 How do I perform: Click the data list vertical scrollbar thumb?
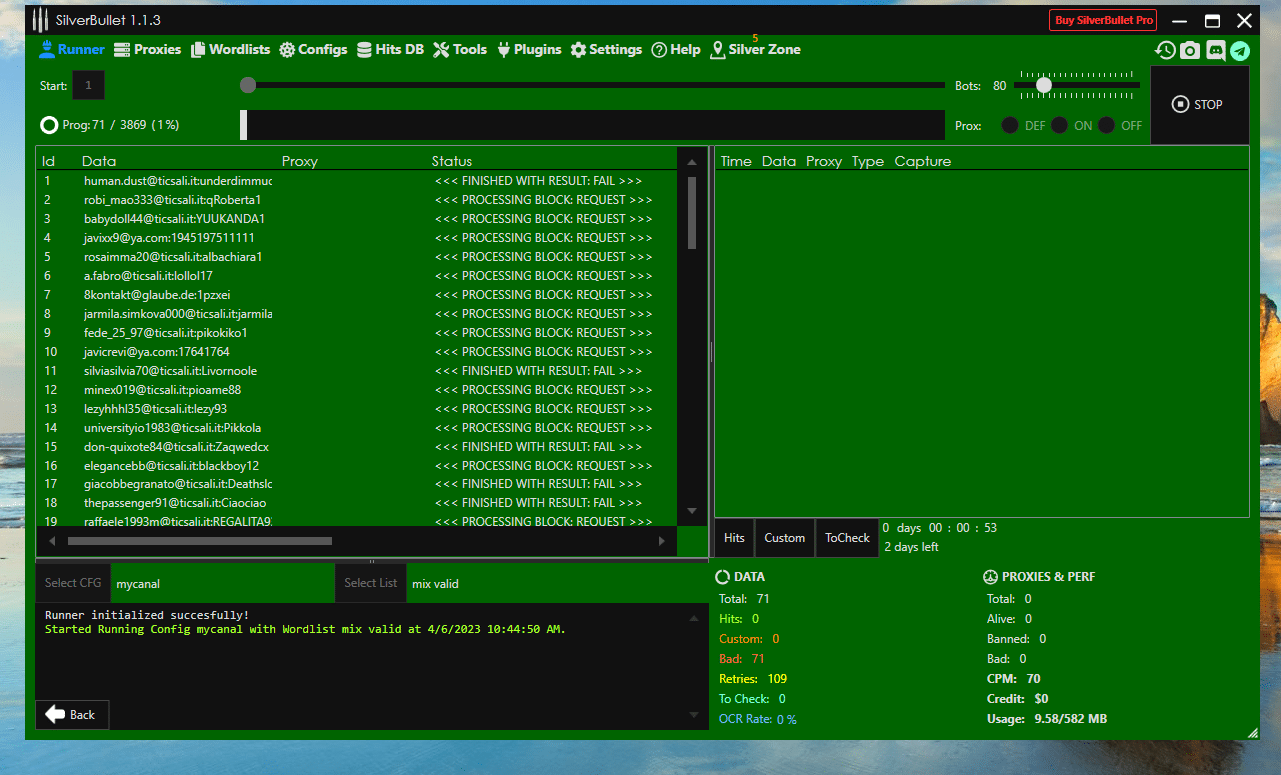coord(691,212)
